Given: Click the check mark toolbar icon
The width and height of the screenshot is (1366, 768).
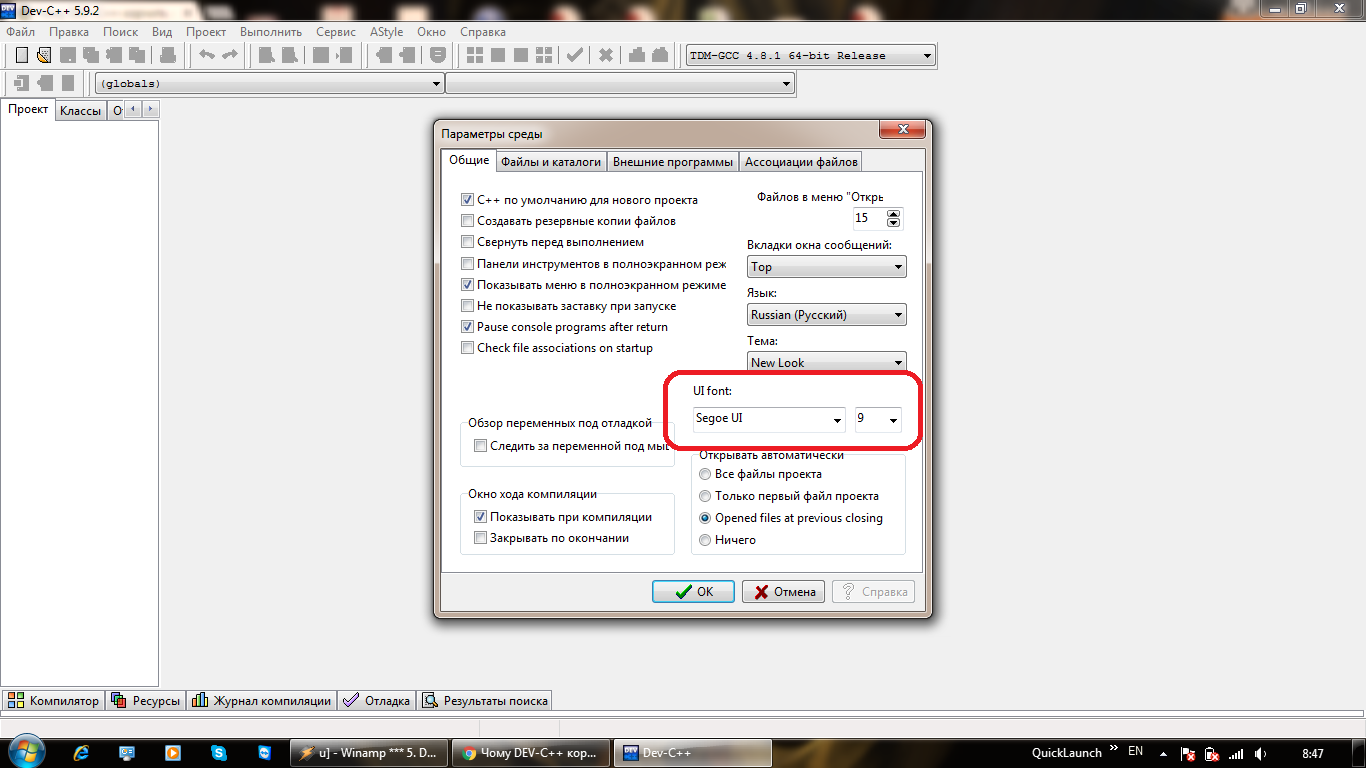Looking at the screenshot, I should point(575,55).
